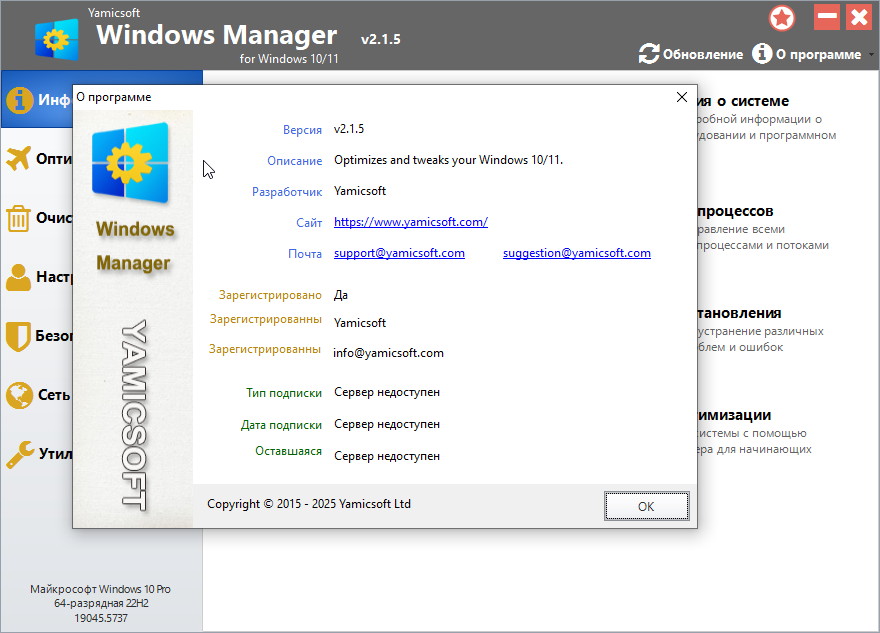
Task: Click the Версия label in dialog
Action: point(302,130)
